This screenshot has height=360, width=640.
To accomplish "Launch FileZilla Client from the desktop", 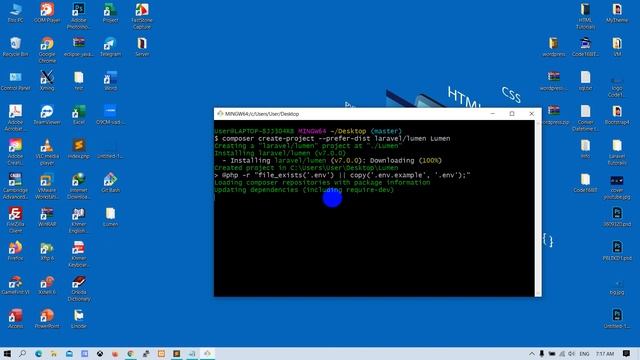I will [x=16, y=220].
